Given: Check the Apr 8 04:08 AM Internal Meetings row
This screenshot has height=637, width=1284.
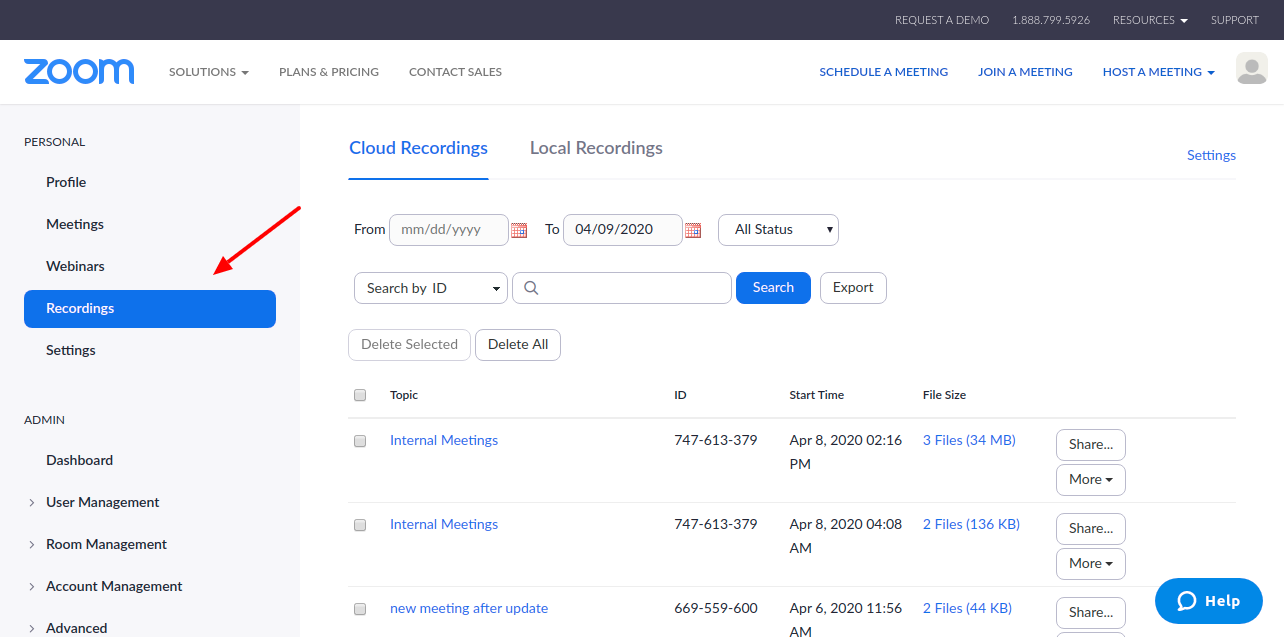Looking at the screenshot, I should (360, 525).
